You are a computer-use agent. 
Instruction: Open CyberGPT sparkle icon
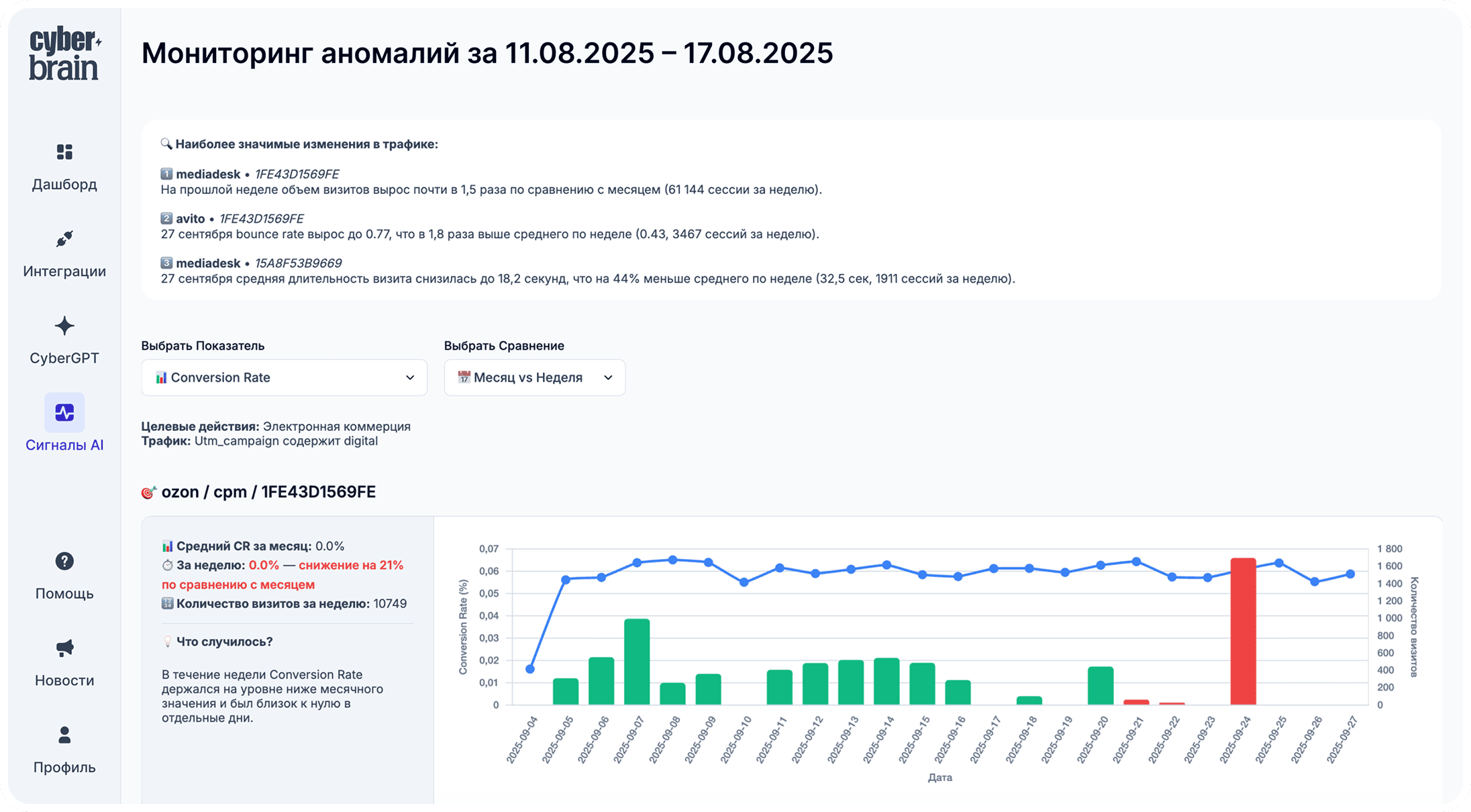(64, 326)
